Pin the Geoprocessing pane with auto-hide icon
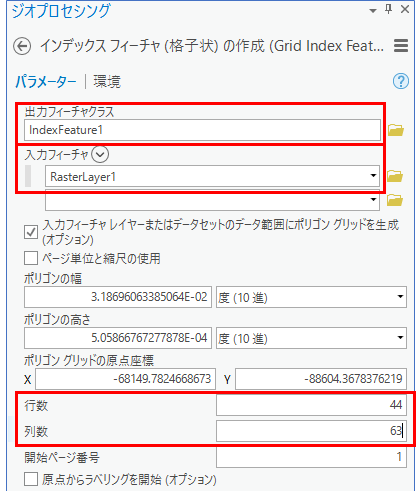 [388, 9]
